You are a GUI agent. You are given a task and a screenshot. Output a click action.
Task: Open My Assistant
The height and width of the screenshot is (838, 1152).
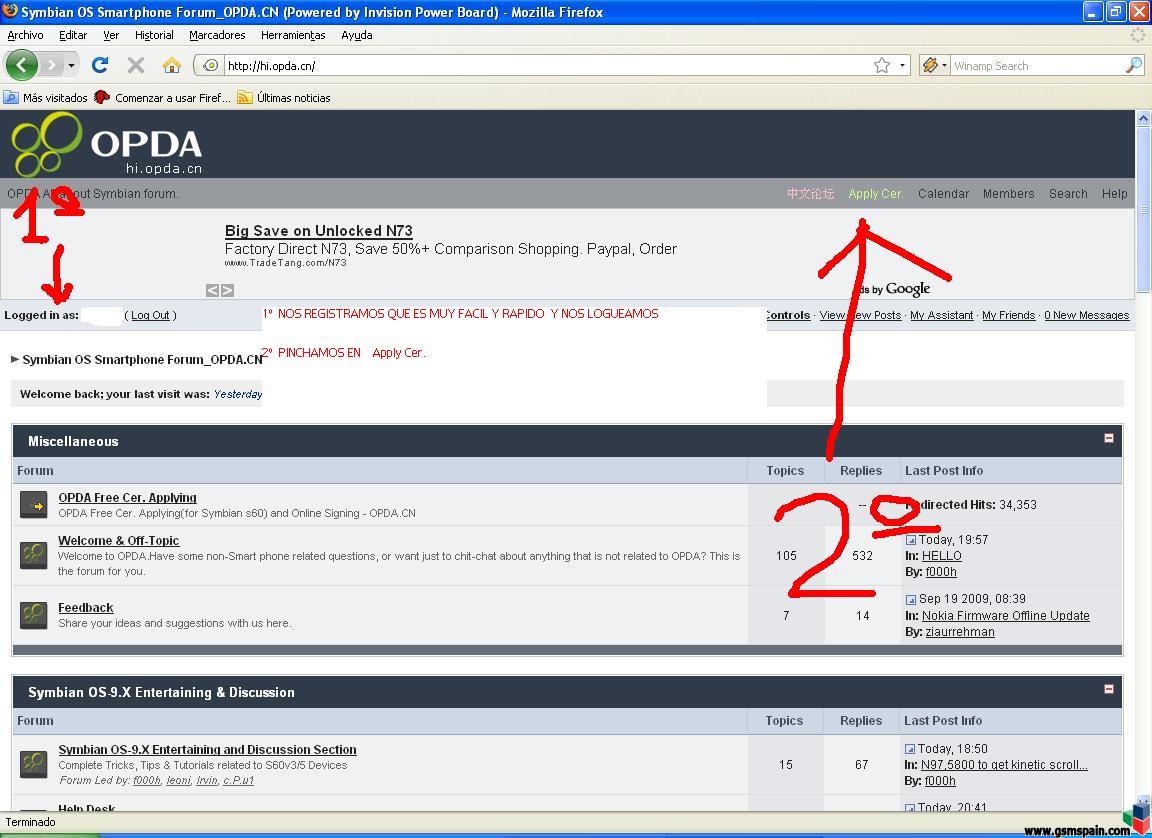click(942, 315)
